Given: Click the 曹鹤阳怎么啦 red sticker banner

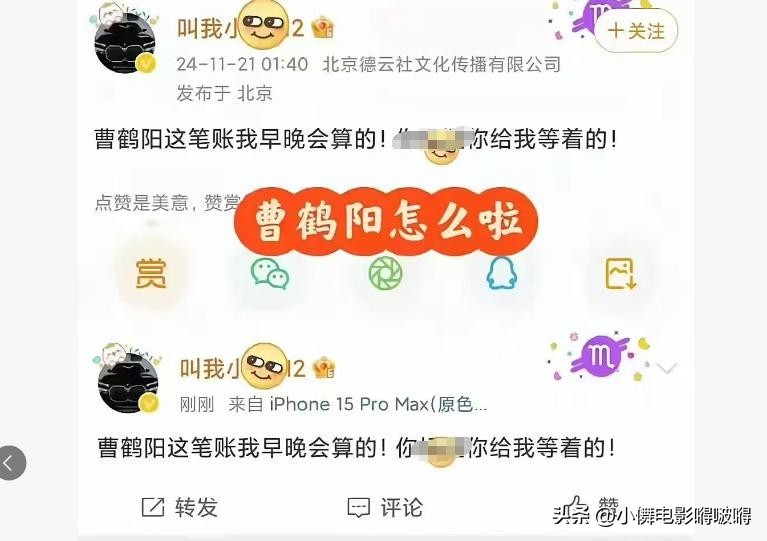Looking at the screenshot, I should coord(386,222).
